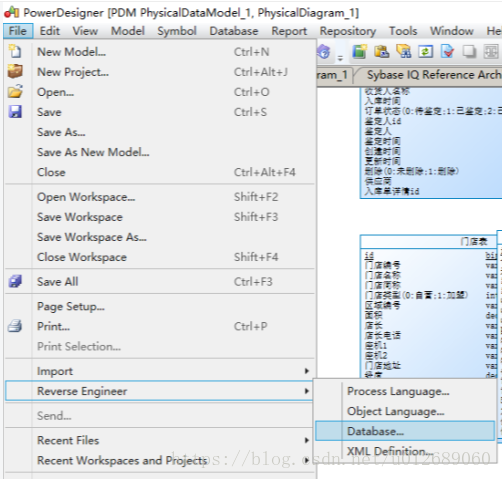
Task: Open the Window menu
Action: click(452, 31)
